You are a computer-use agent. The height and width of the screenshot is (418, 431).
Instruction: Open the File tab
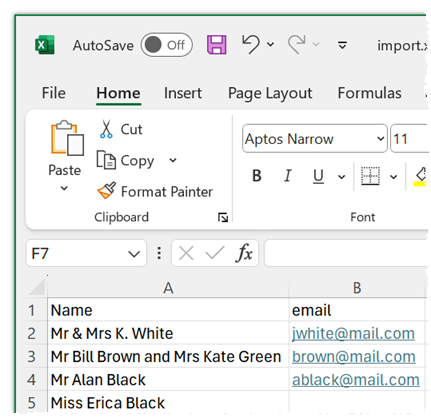(x=54, y=93)
